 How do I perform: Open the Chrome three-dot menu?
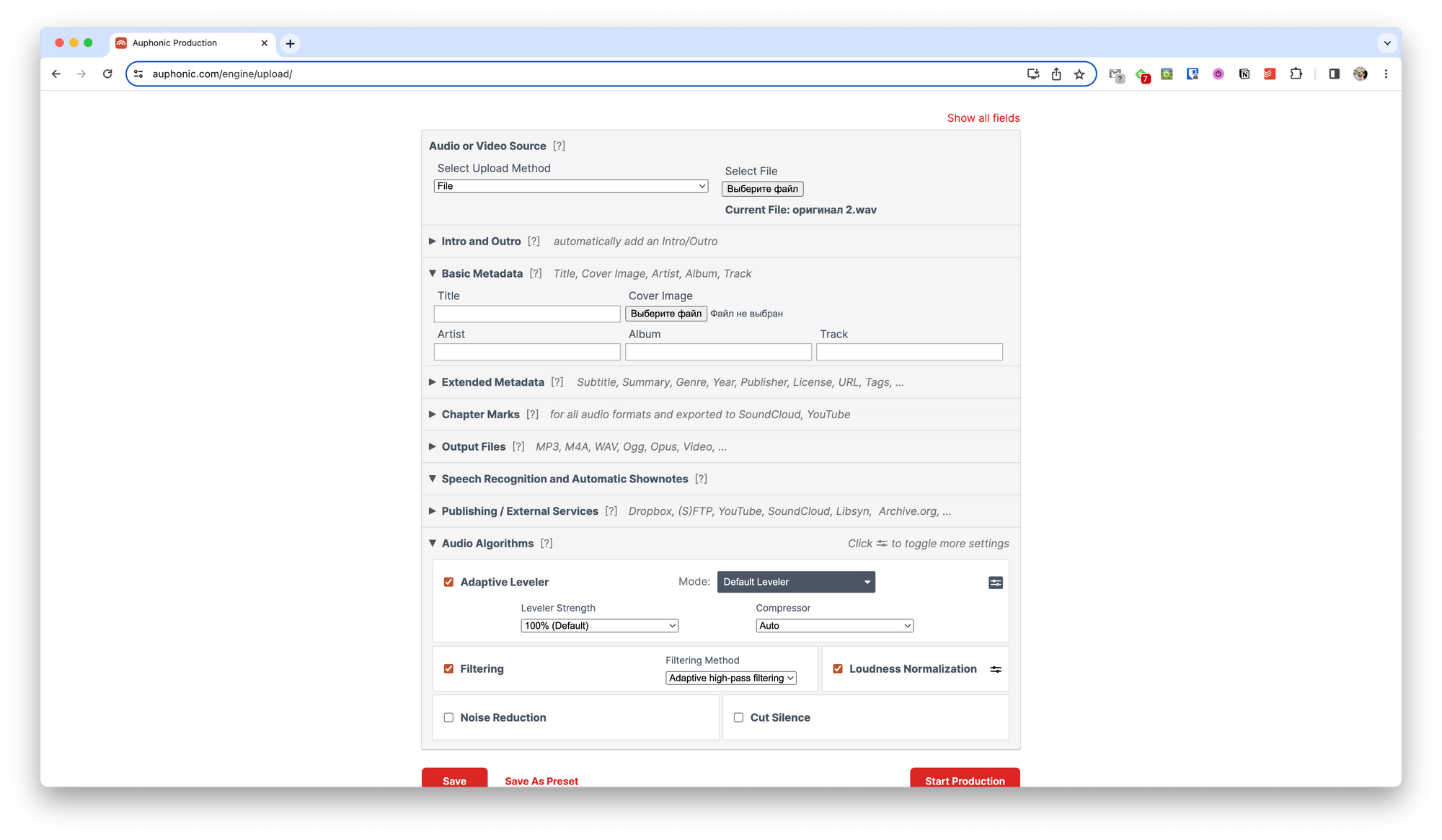(1386, 74)
